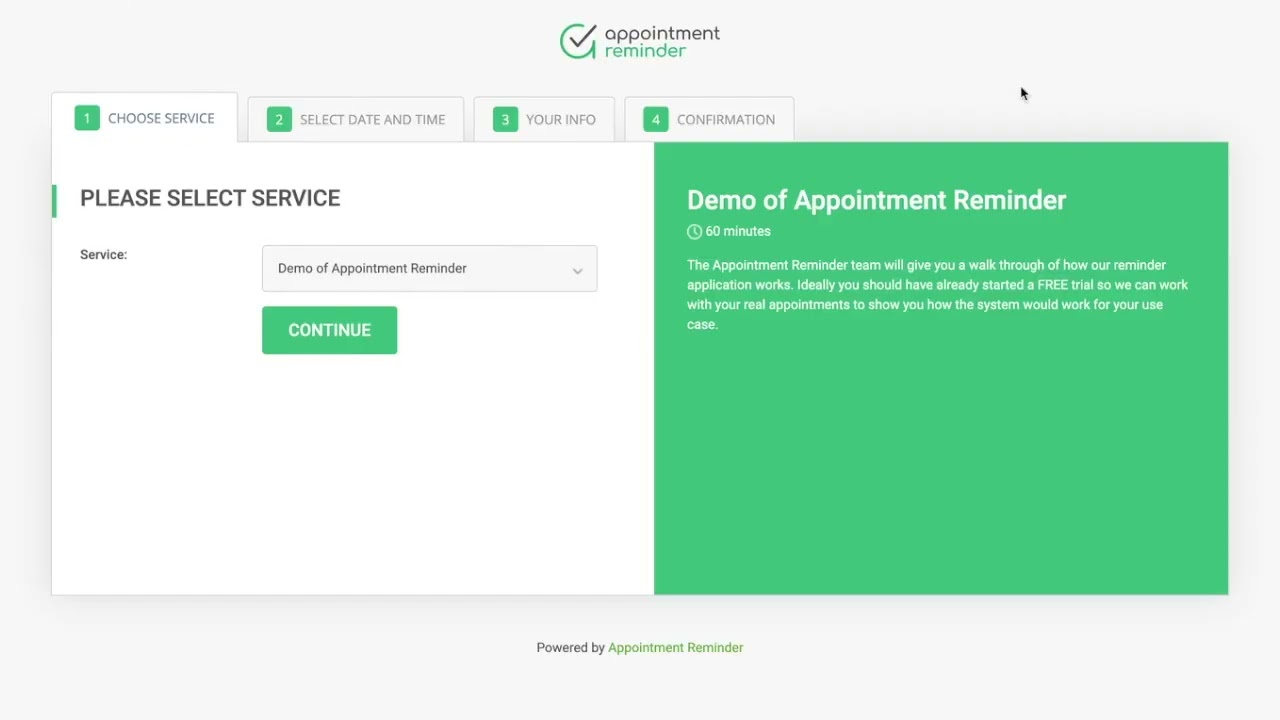
Task: Click the Please Select Service heading
Action: [x=210, y=198]
